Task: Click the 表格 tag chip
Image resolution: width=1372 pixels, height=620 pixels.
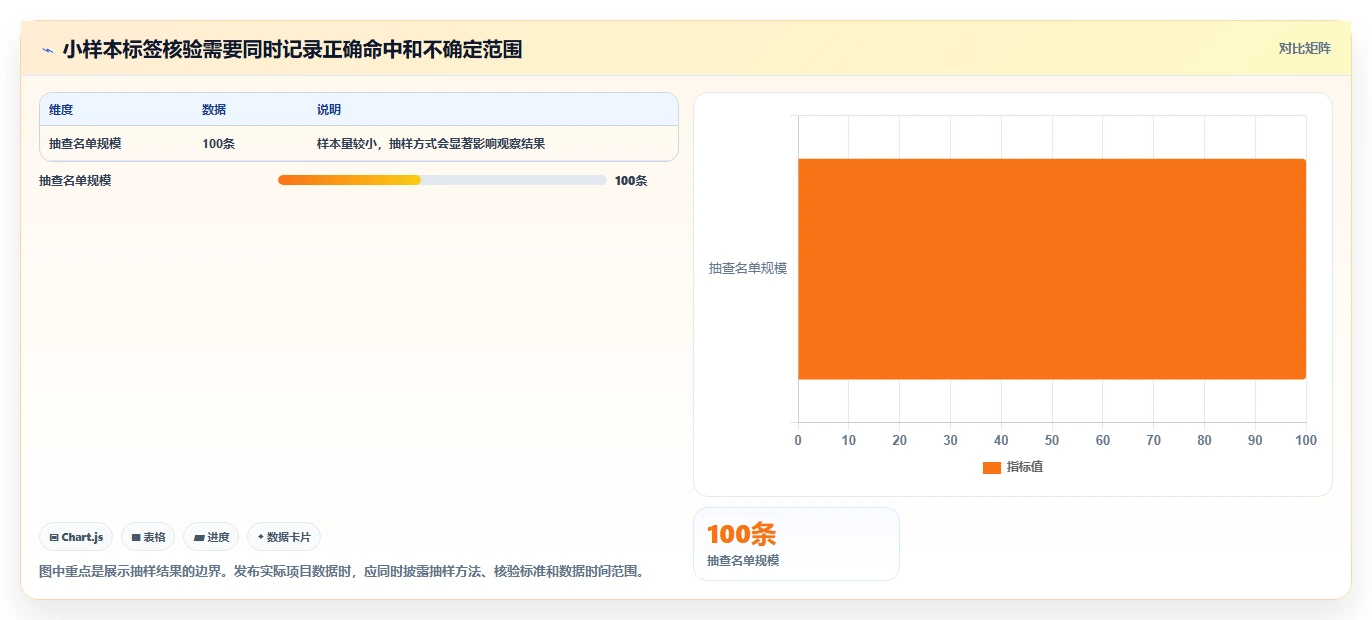Action: tap(148, 537)
